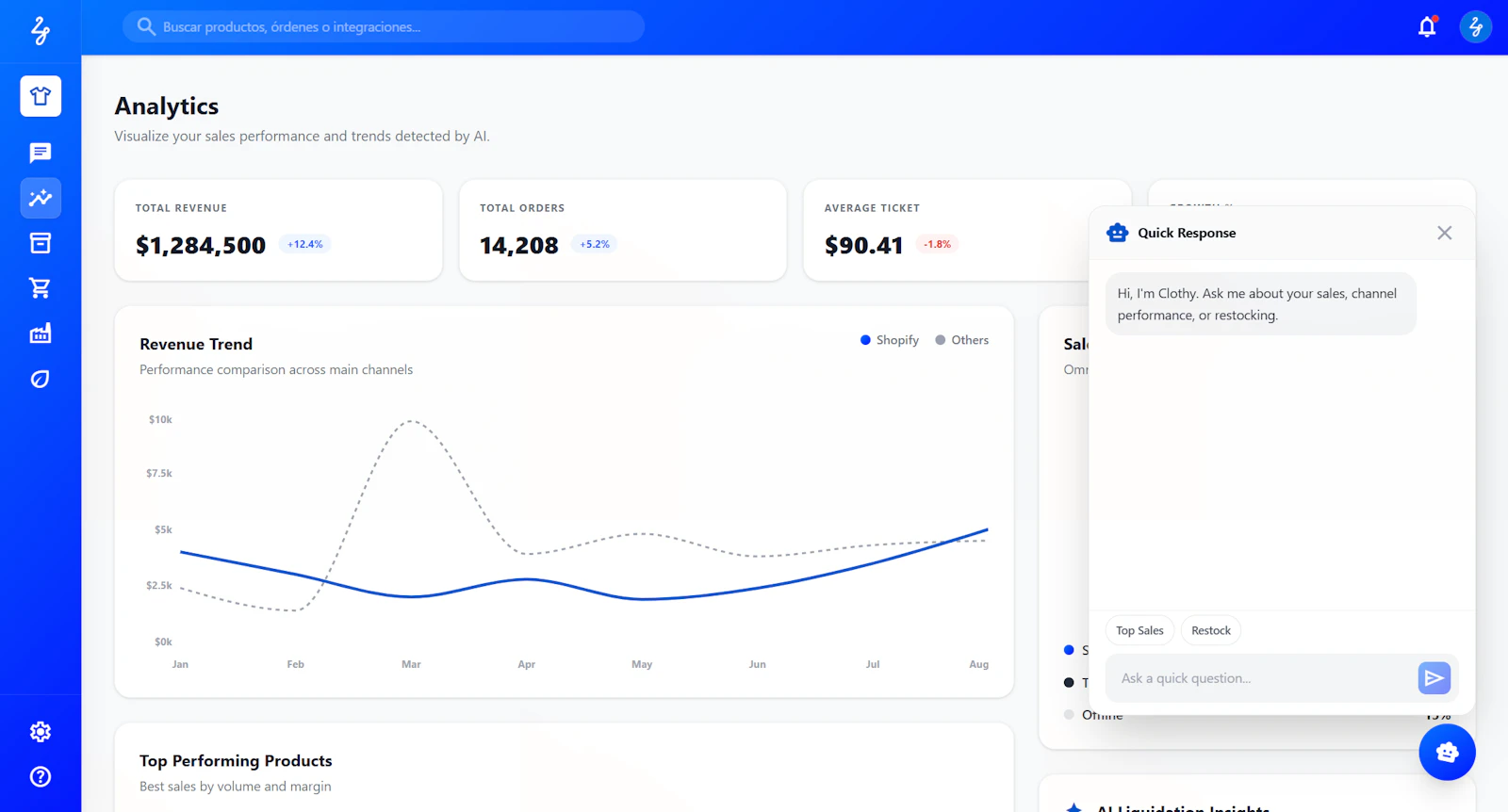Toggle Others series in chart legend
Viewport: 1508px width, 812px height.
(962, 340)
